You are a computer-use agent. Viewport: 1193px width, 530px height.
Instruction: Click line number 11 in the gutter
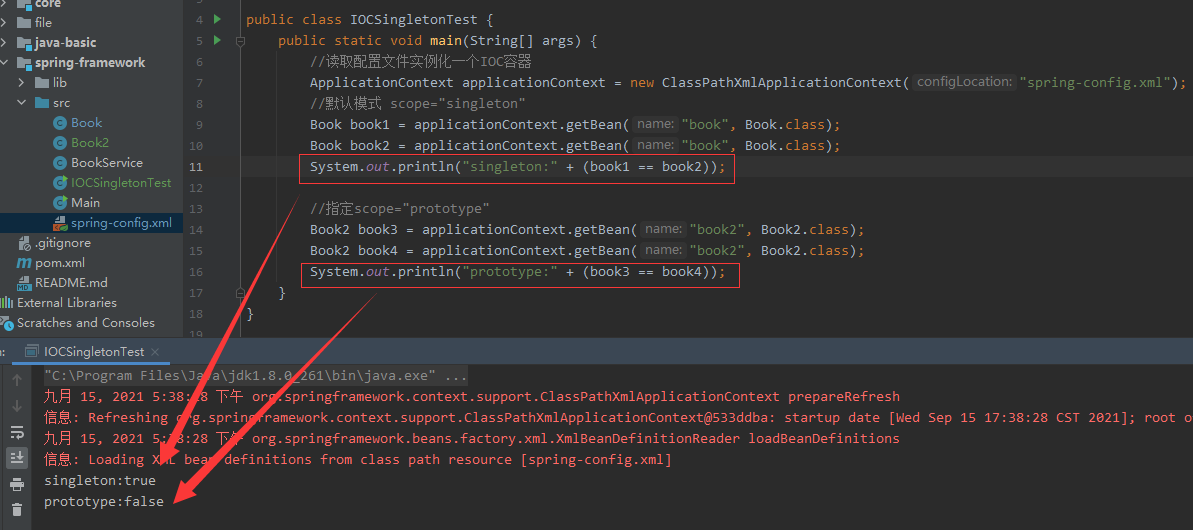click(x=196, y=167)
